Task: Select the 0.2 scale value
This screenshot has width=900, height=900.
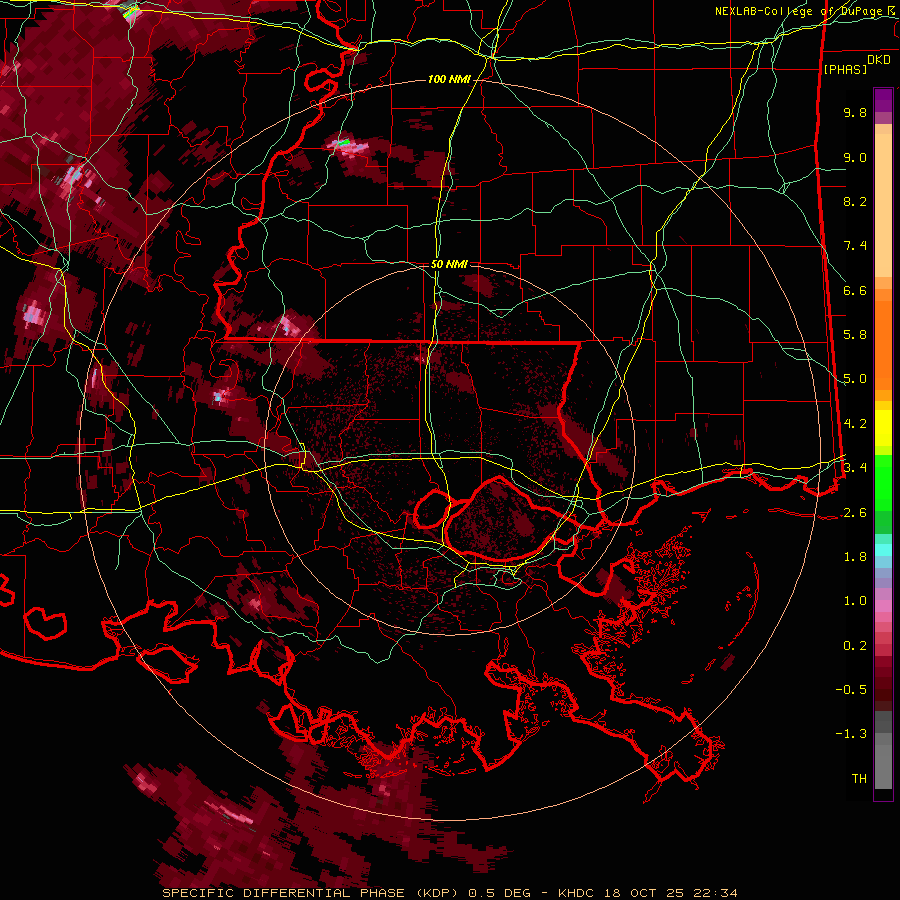Action: pos(855,646)
